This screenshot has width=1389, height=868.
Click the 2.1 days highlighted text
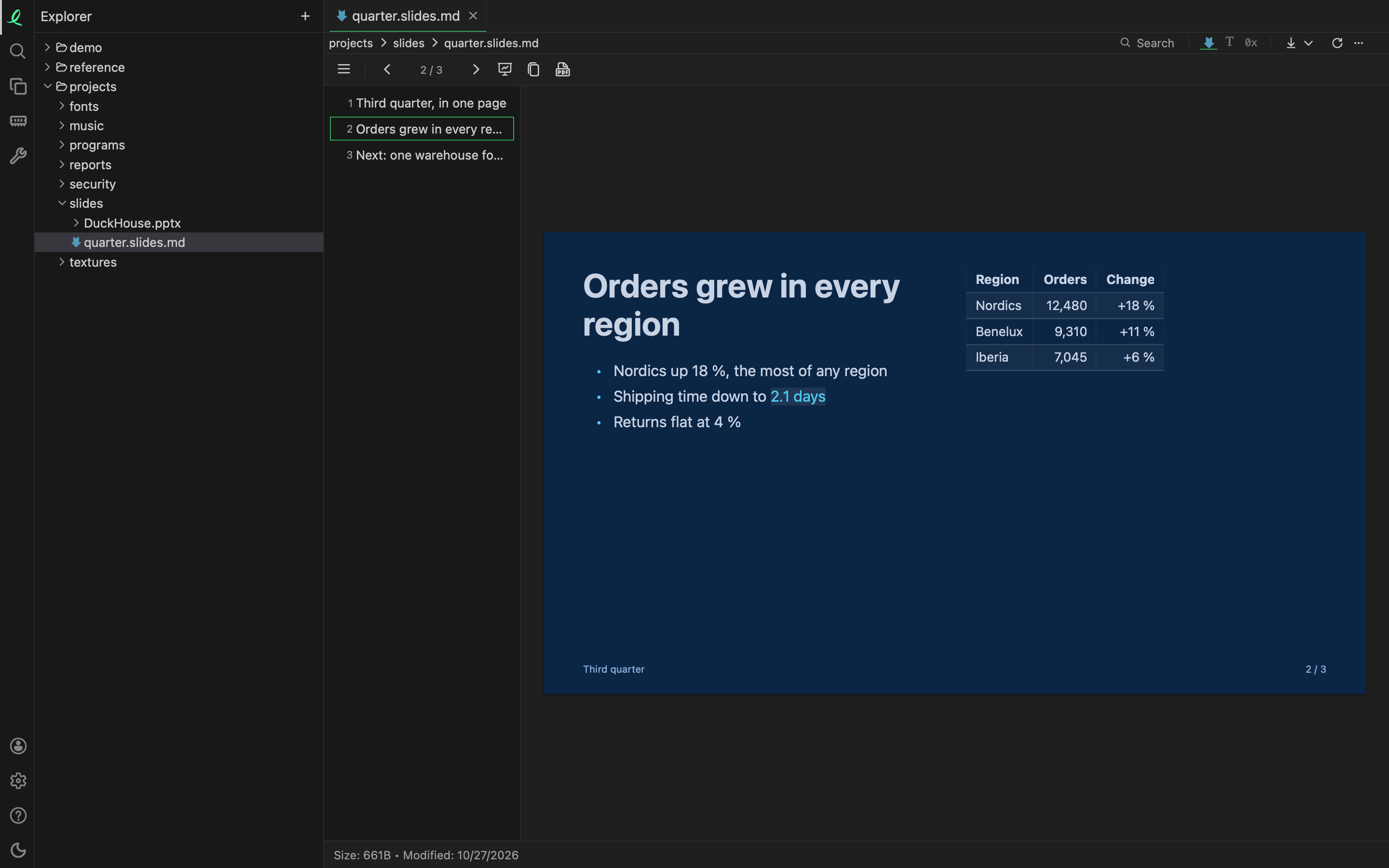(x=798, y=396)
